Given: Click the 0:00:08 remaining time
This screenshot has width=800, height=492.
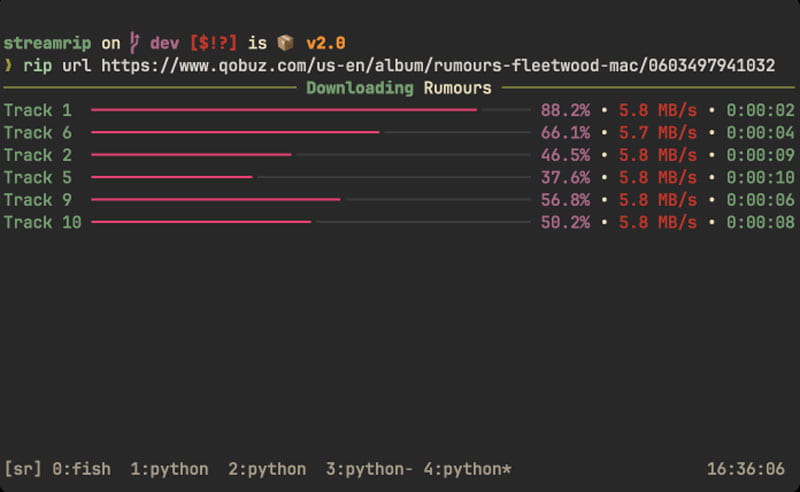Looking at the screenshot, I should point(761,223).
